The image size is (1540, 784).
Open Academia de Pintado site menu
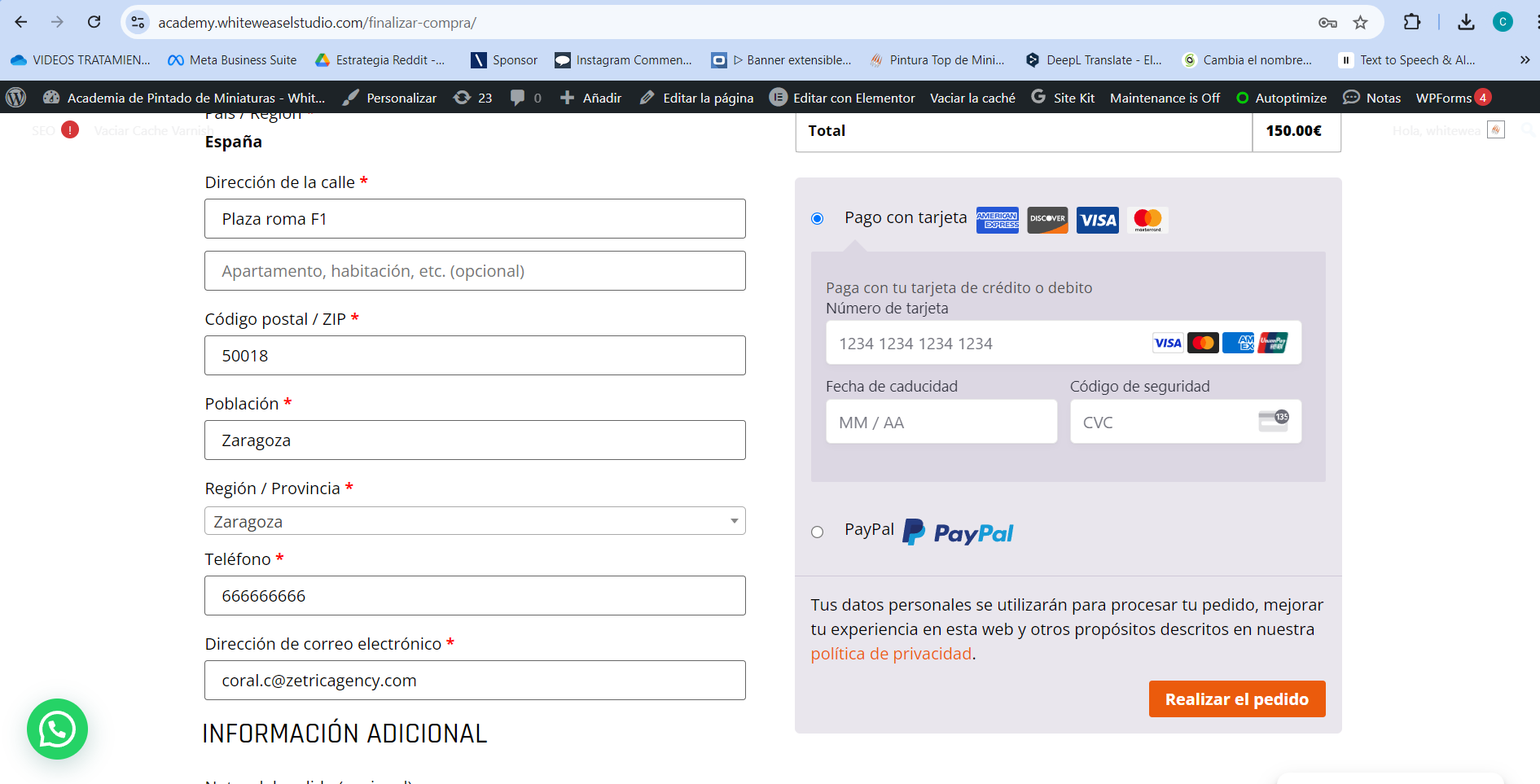click(x=184, y=98)
